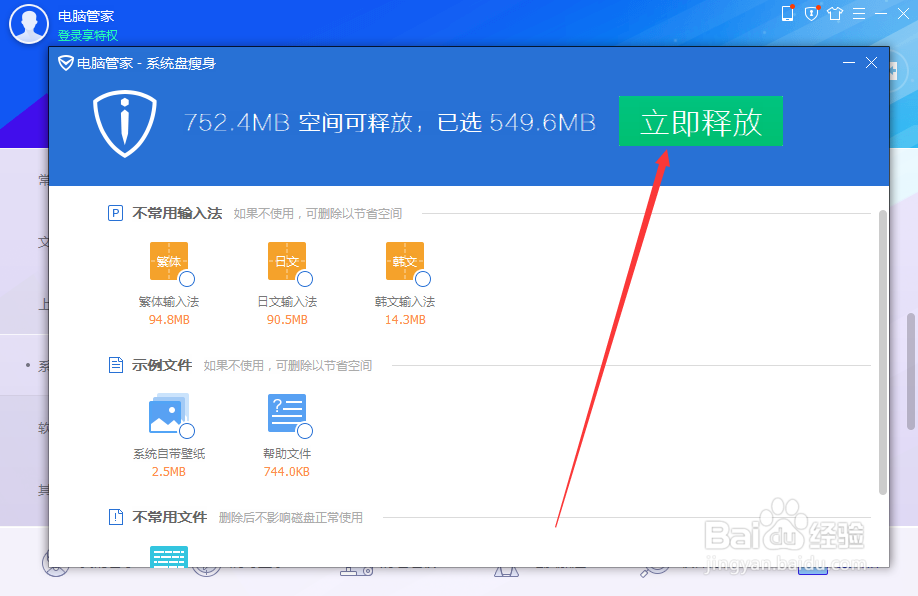The width and height of the screenshot is (918, 596).
Task: Click the 系统自带壁纸 wallpaper icon
Action: [170, 413]
